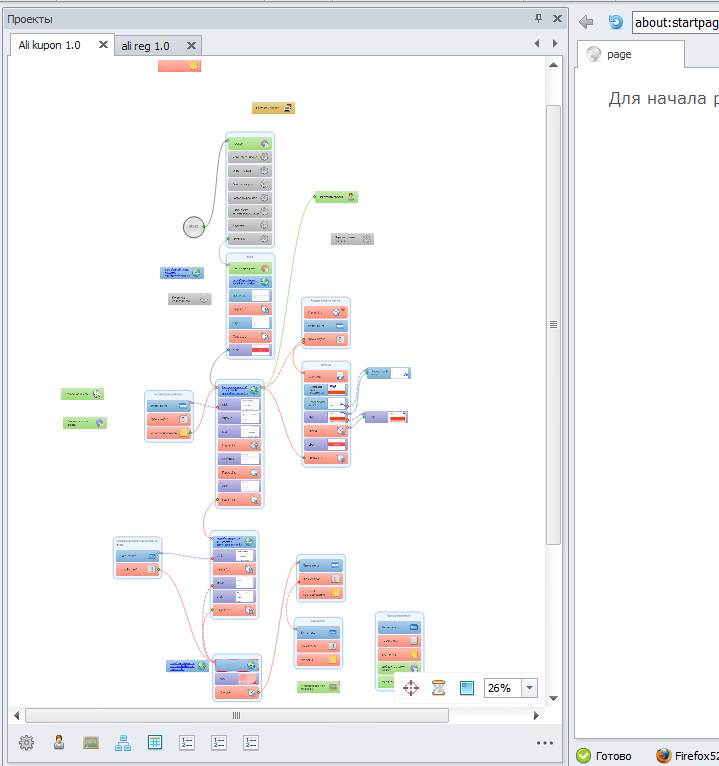This screenshot has width=719, height=766.
Task: Open the blue table grid icon
Action: click(155, 743)
